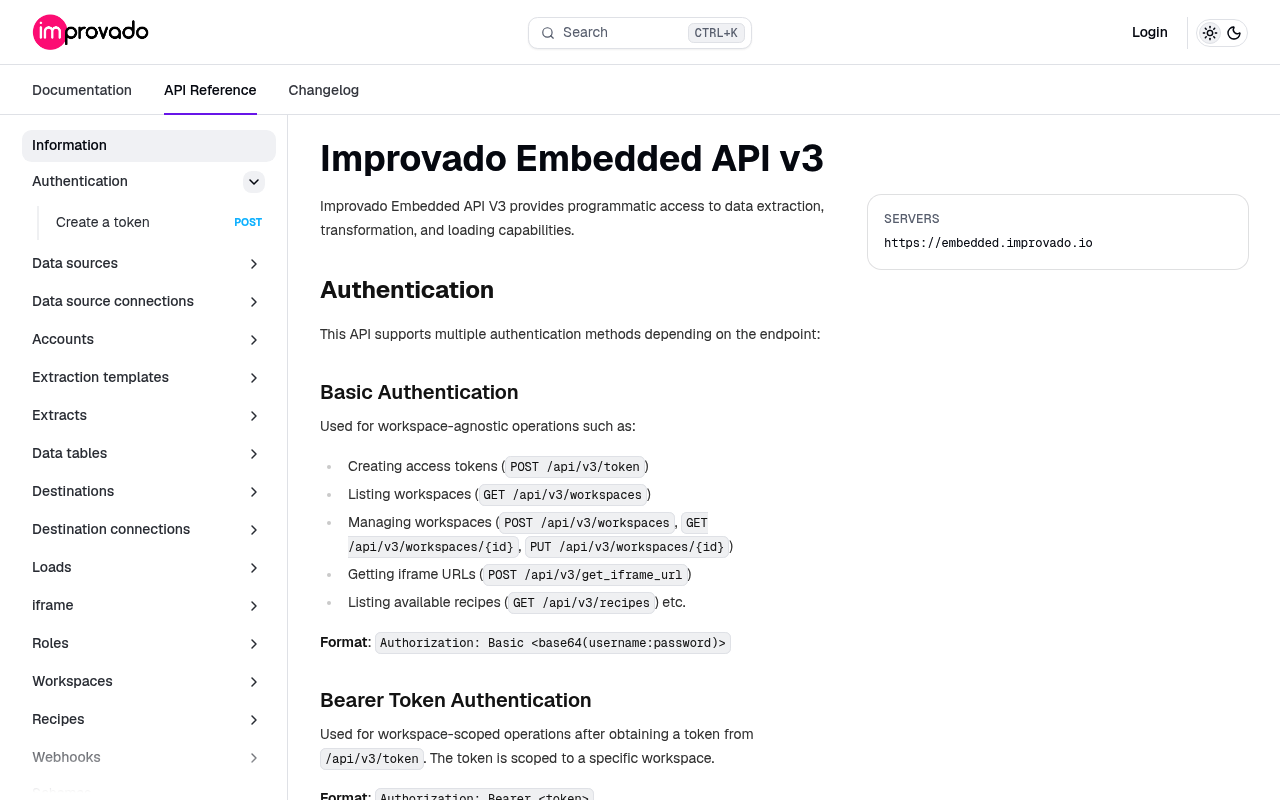
Task: Click the POST /api/v3/workspaces code snippet
Action: tap(587, 523)
